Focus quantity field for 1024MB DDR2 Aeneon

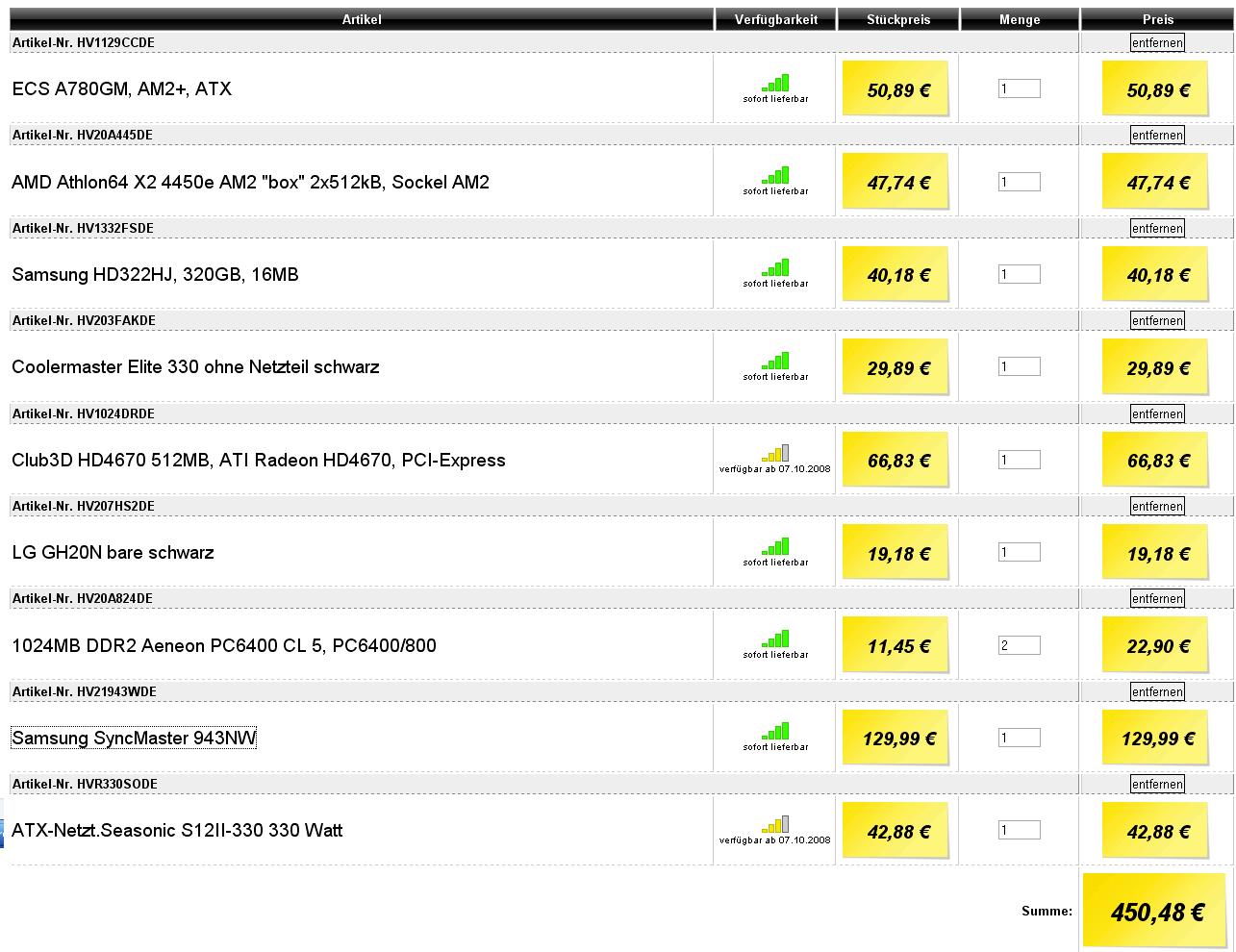1020,644
